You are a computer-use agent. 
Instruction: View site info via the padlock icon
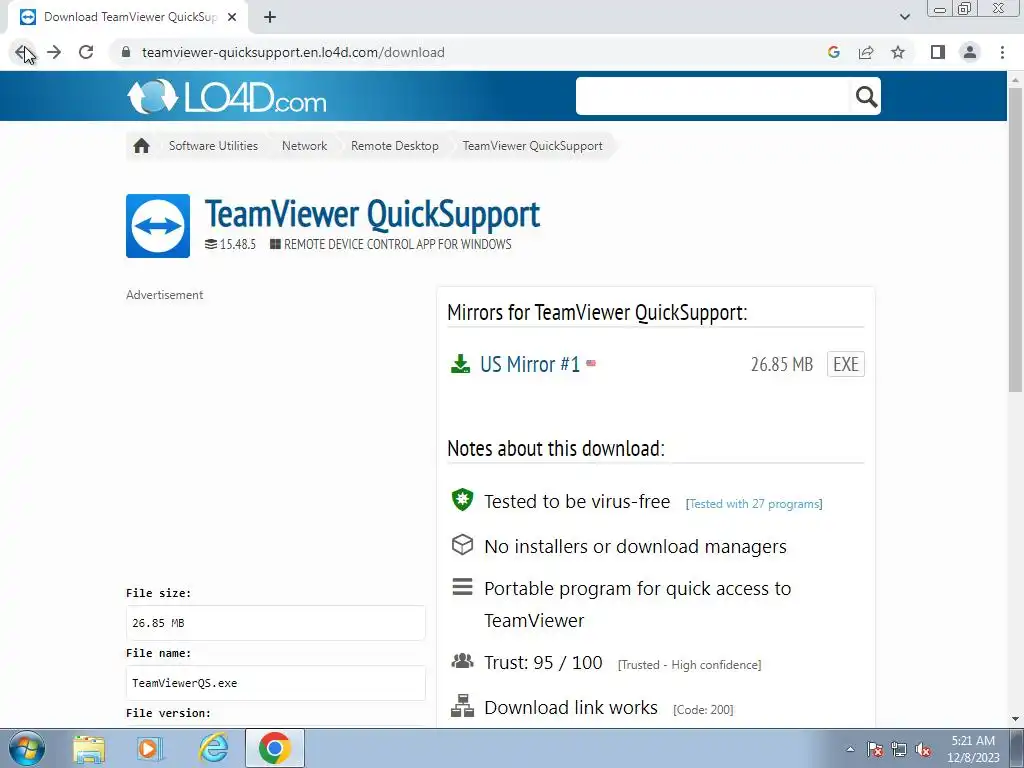[x=126, y=52]
